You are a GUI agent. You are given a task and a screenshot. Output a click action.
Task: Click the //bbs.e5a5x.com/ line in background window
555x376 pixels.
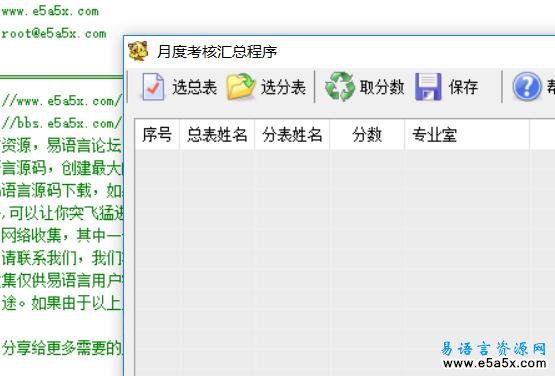coord(61,124)
